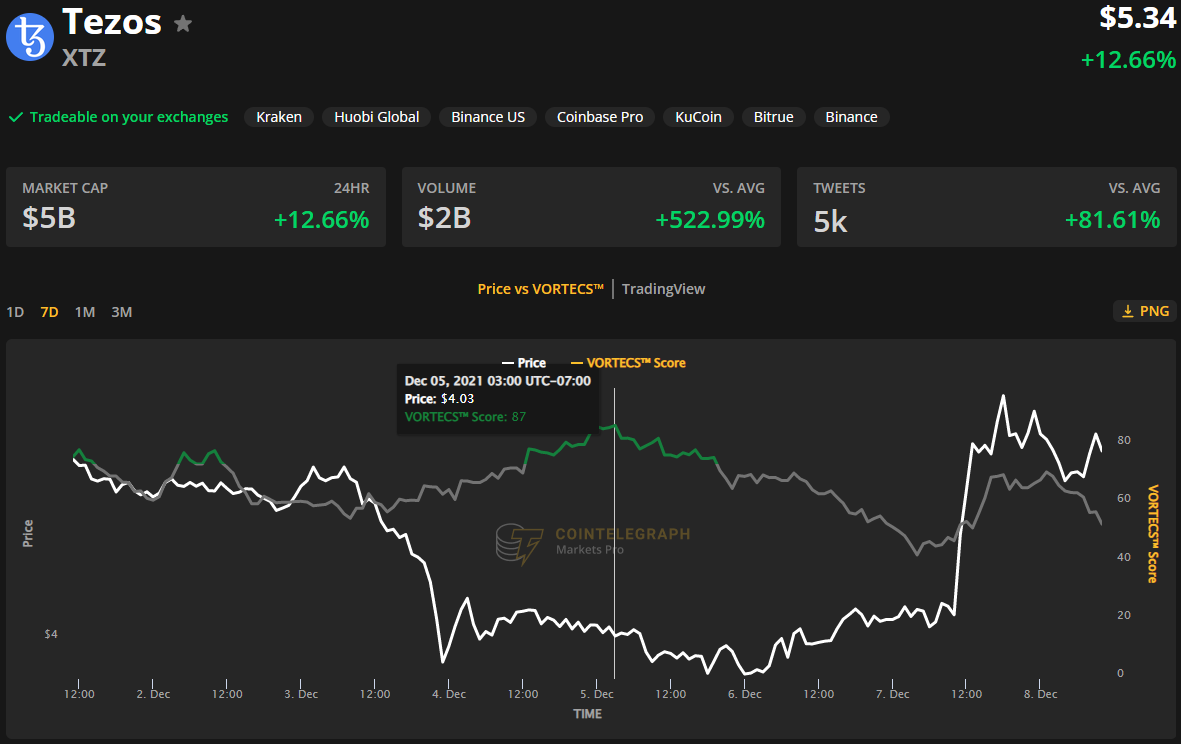1181x744 pixels.
Task: Toggle the star to favorite Tezos
Action: pos(183,23)
